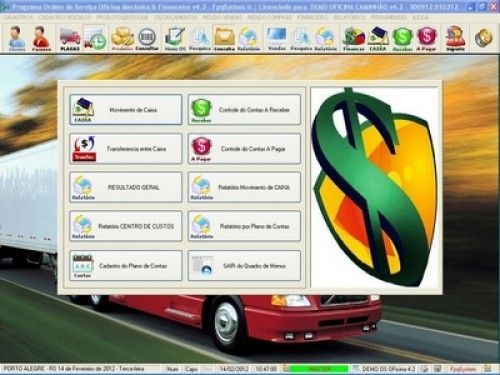
Task: Open the Fornecedores toolbar icon (red person)
Action: pos(41,38)
